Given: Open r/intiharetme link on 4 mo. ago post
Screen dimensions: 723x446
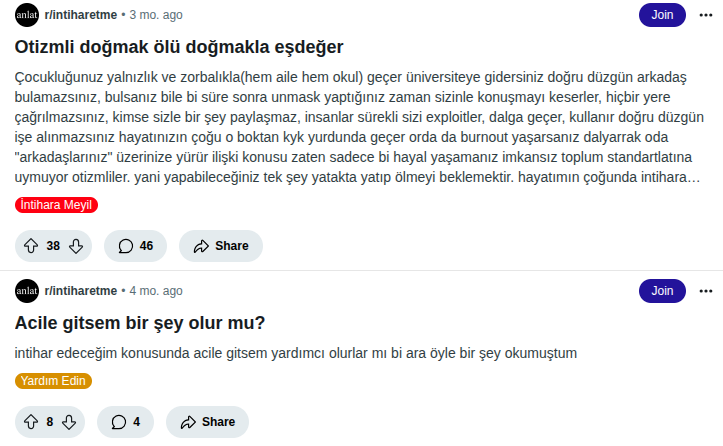Looking at the screenshot, I should [x=80, y=290].
